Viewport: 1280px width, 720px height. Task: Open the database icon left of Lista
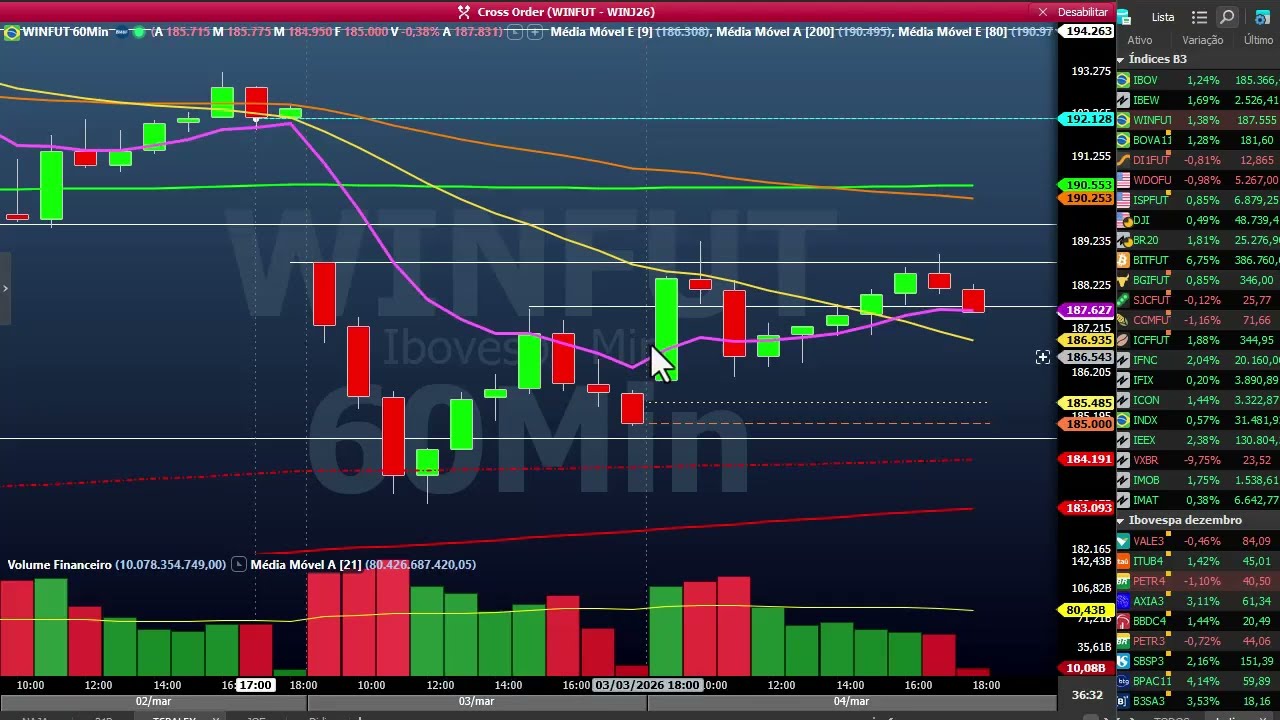pos(1123,17)
